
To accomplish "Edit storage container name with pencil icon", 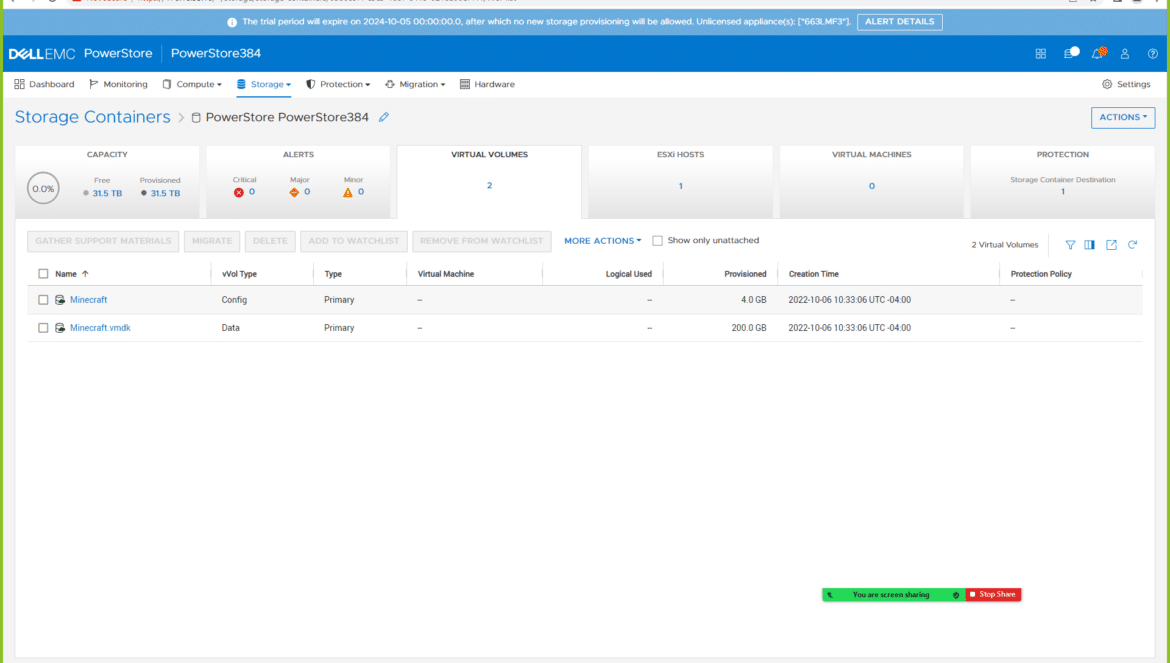I will pyautogui.click(x=384, y=117).
